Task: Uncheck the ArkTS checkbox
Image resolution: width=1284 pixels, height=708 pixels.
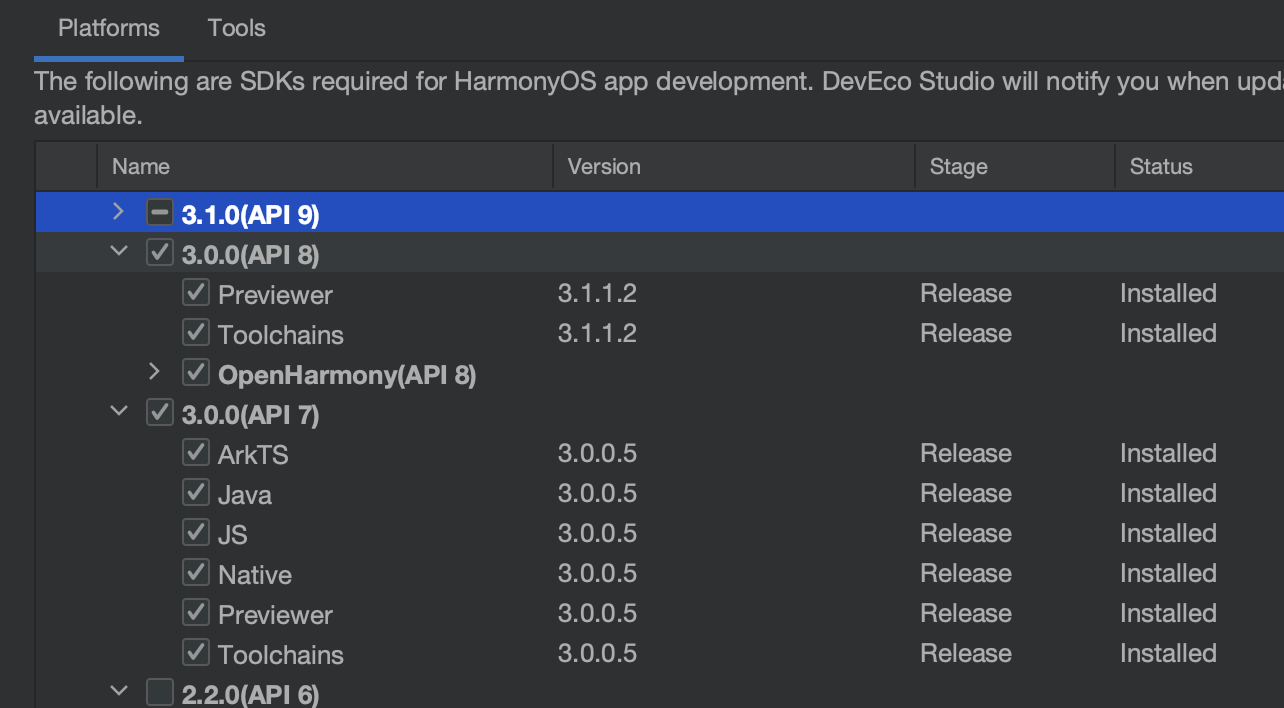Action: [196, 453]
